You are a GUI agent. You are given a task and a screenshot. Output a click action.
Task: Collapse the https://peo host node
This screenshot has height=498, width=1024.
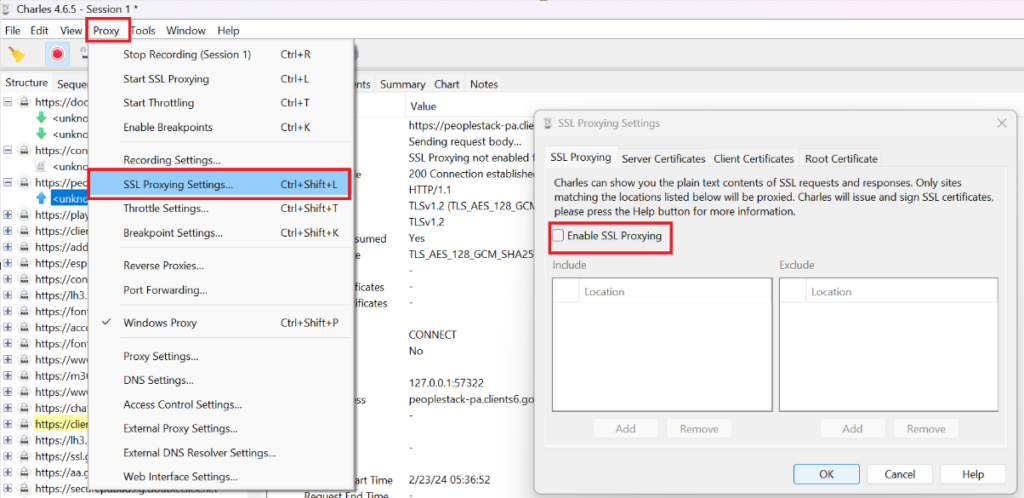tap(7, 182)
